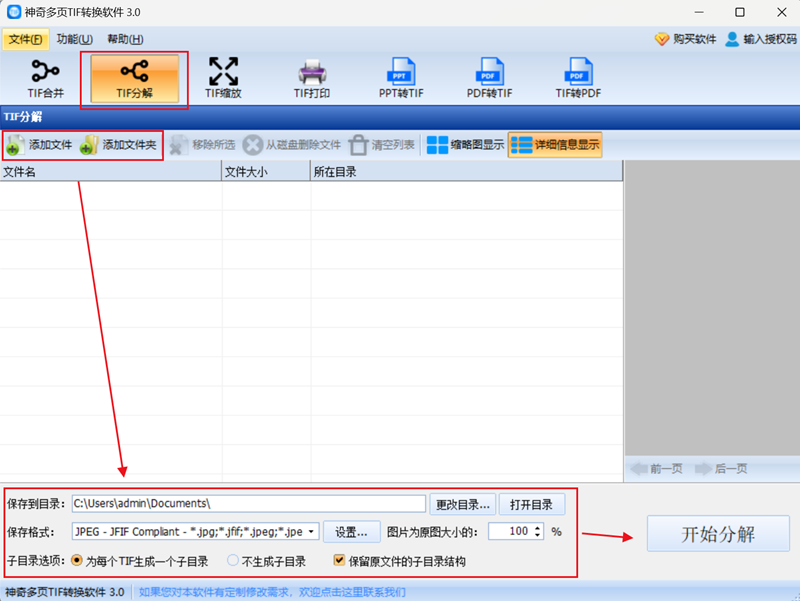Open the TIF缩放 (TIF Zoom) tool
Screen dimensions: 800x601
[x=222, y=77]
